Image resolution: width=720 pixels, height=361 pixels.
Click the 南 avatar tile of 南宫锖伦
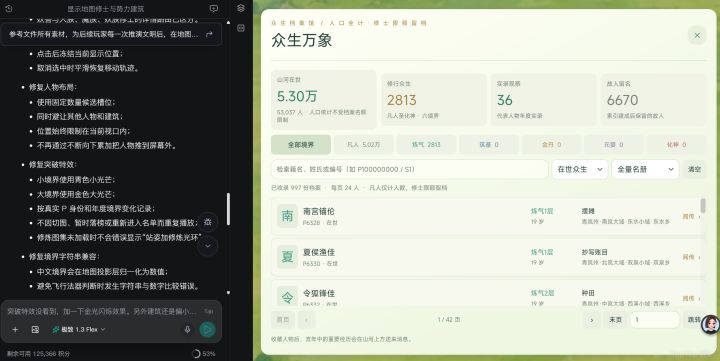287,216
